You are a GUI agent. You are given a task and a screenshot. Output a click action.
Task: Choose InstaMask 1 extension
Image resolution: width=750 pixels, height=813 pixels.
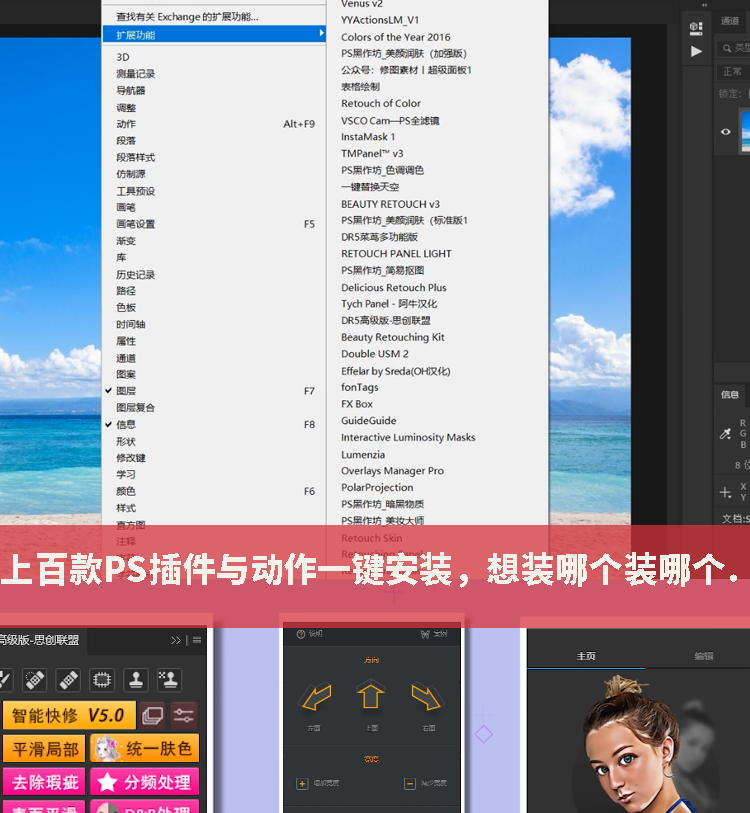(368, 137)
